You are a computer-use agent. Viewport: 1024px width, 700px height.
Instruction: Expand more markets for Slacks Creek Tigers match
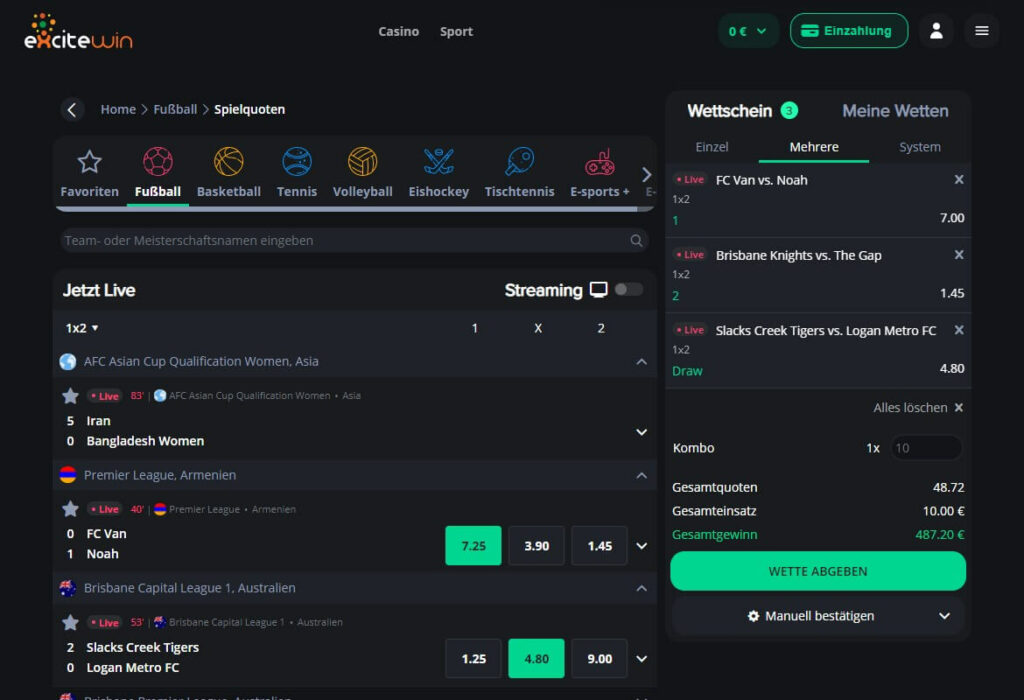click(641, 658)
